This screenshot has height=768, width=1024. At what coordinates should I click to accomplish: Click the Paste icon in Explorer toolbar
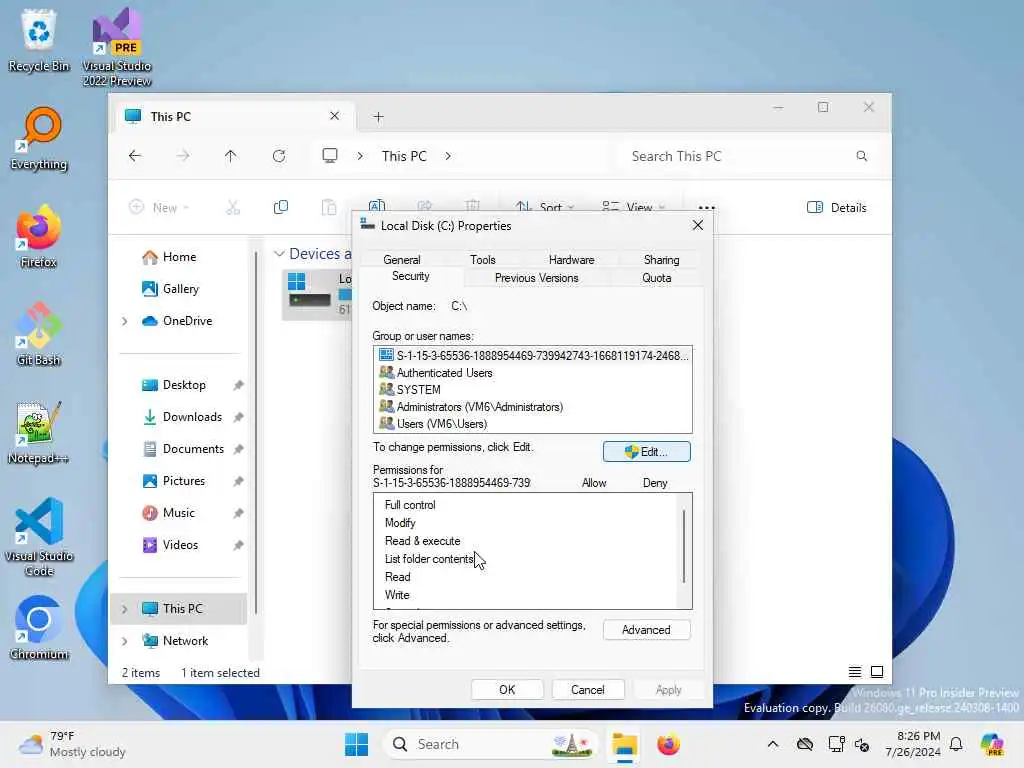[329, 208]
